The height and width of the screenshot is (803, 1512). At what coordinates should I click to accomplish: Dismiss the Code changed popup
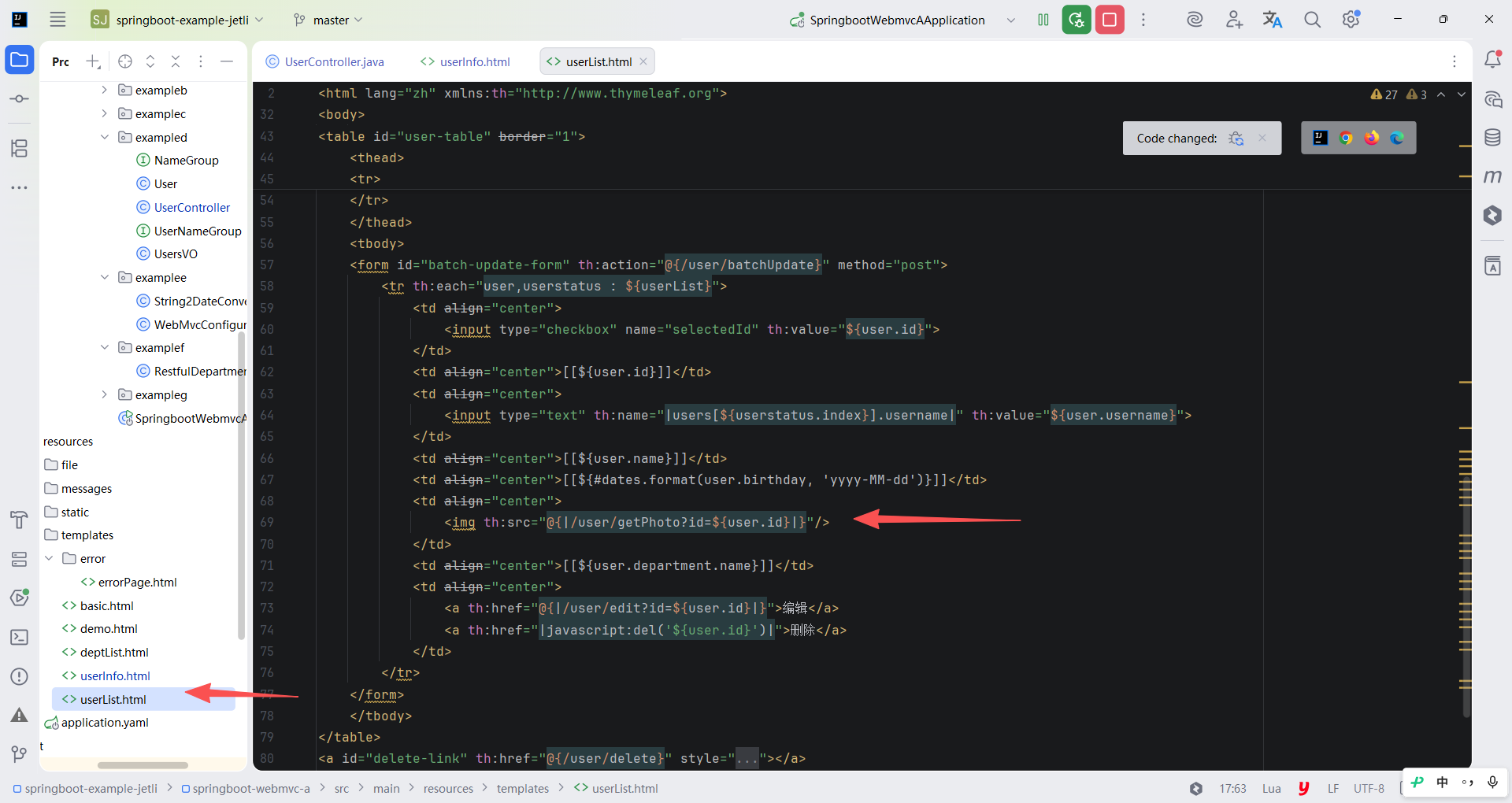[1262, 138]
